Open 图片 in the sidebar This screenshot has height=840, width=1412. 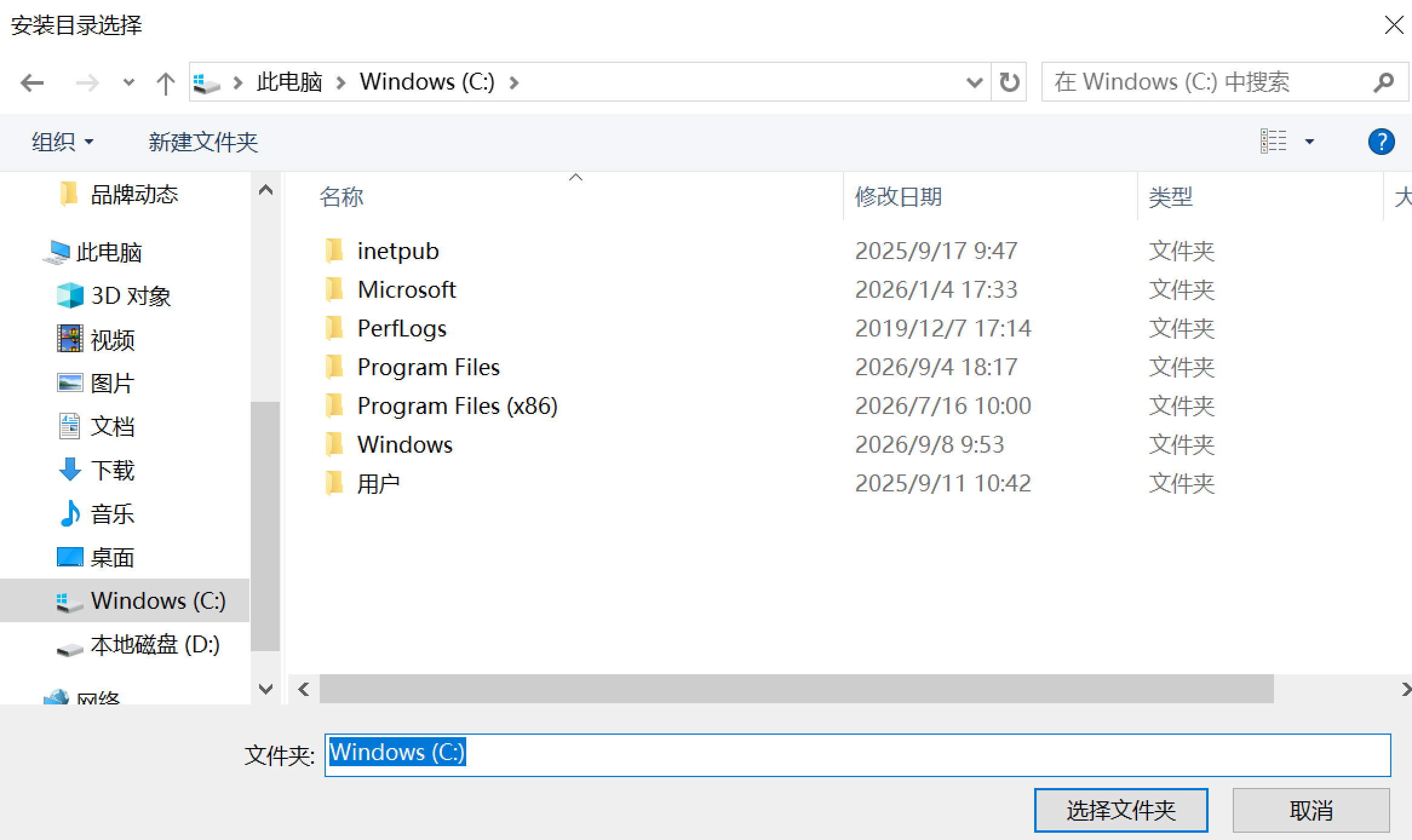tap(96, 383)
